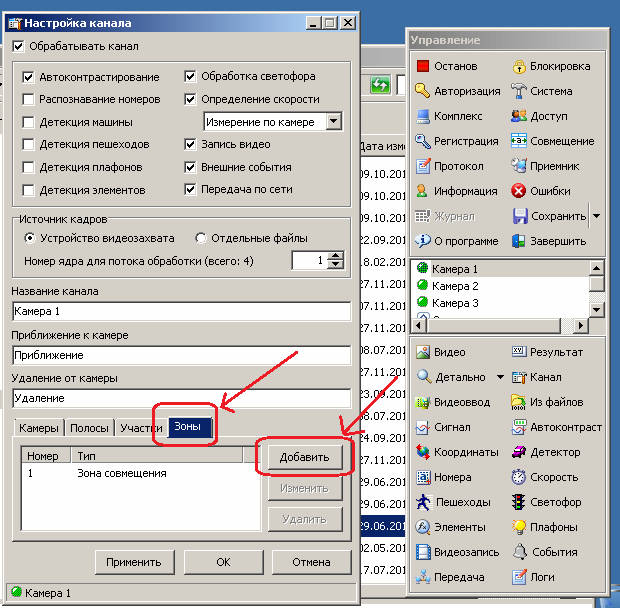This screenshot has height=608, width=620.
Task: Expand the Детально dropdown arrow
Action: point(500,377)
